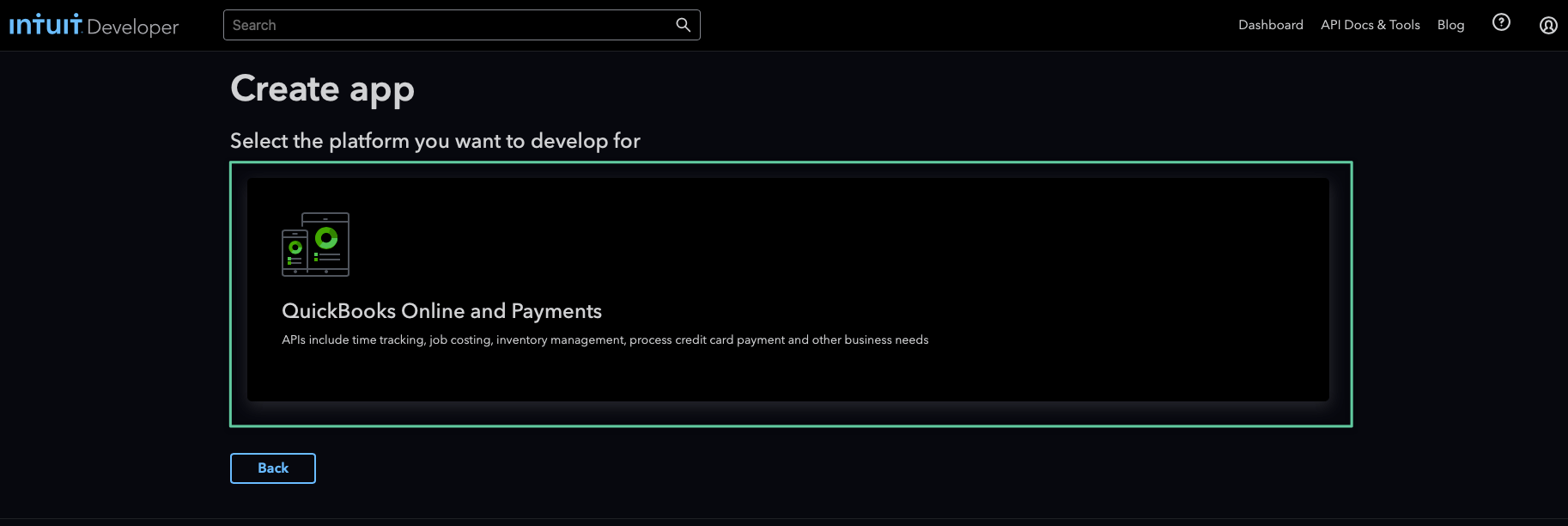Viewport: 1568px width, 526px height.
Task: Click the Back button
Action: click(273, 468)
